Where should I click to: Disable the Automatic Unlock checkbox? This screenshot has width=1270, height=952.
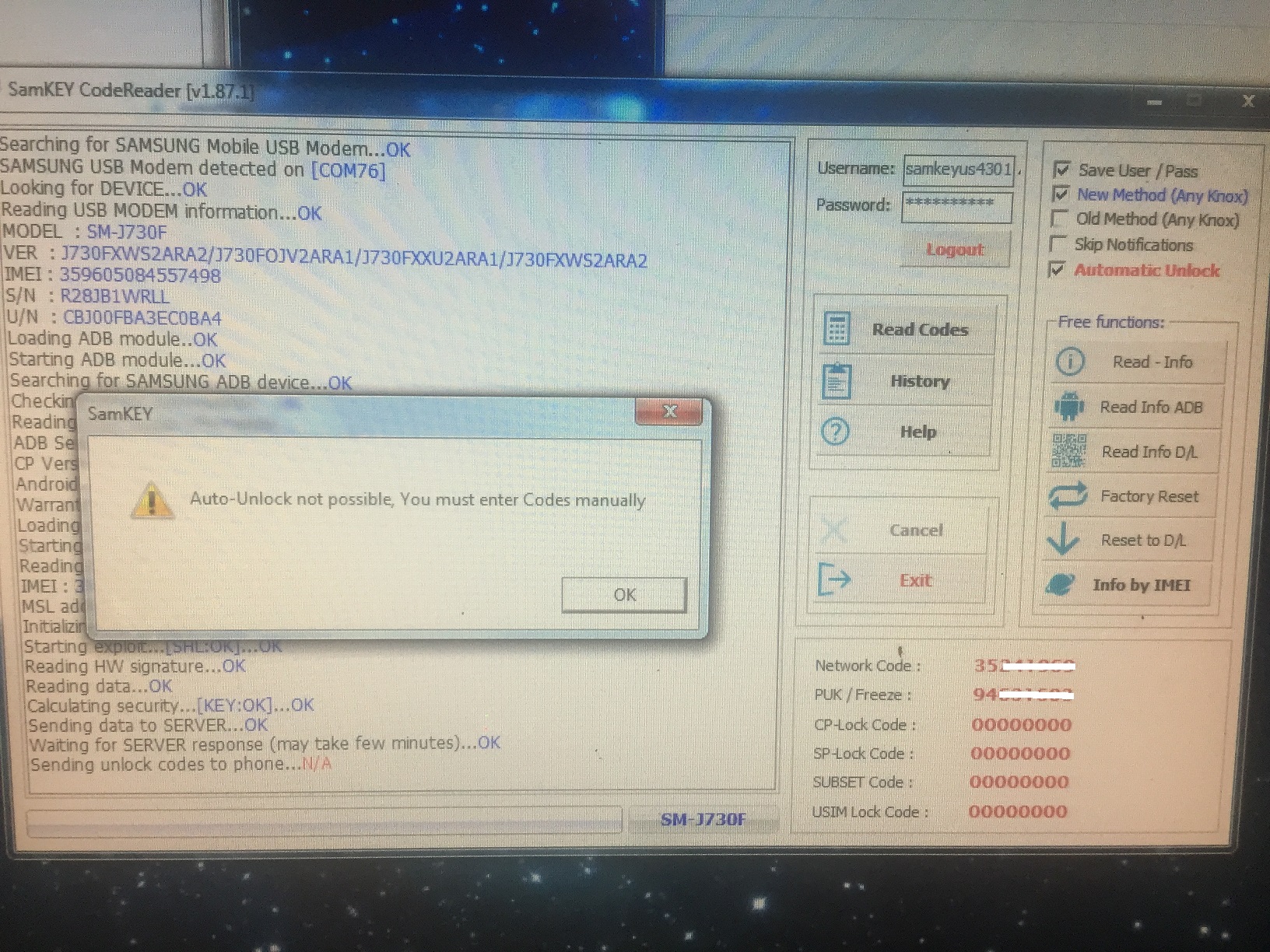click(1057, 270)
